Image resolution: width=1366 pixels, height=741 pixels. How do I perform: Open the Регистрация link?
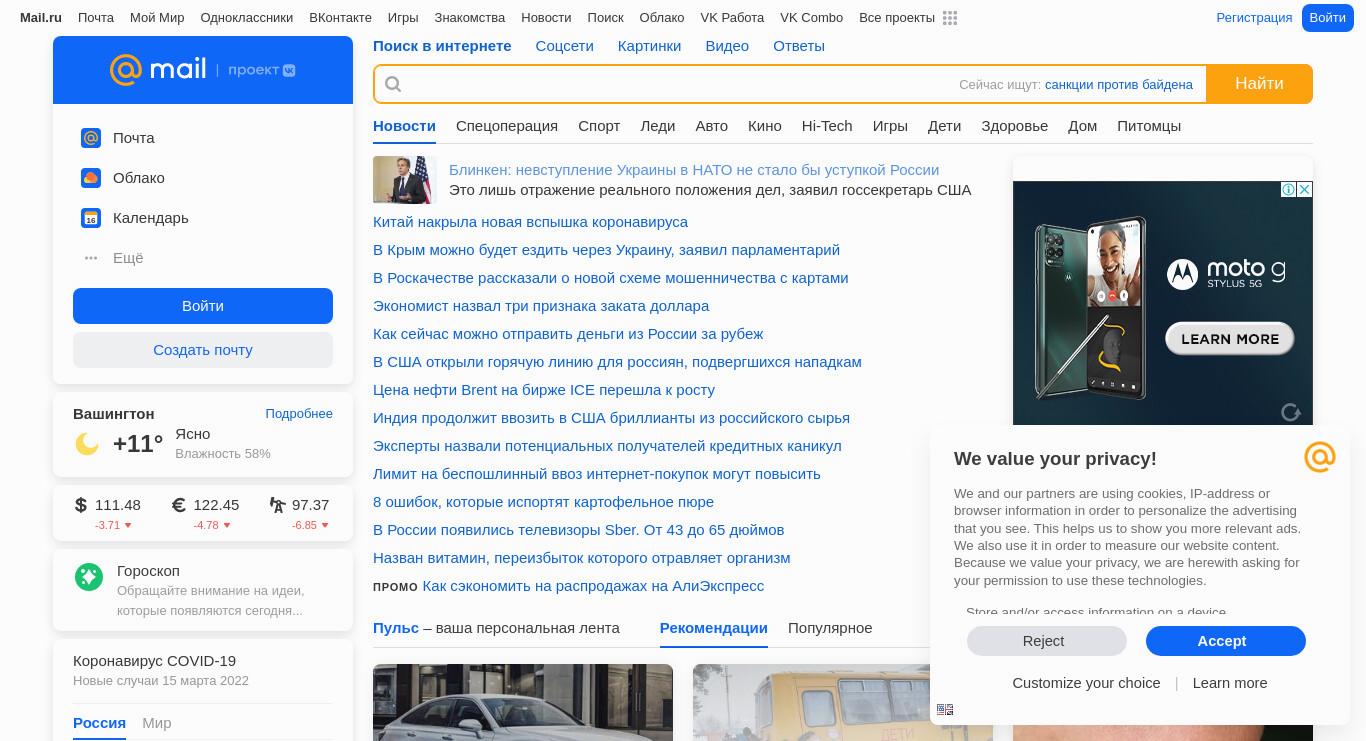tap(1254, 18)
